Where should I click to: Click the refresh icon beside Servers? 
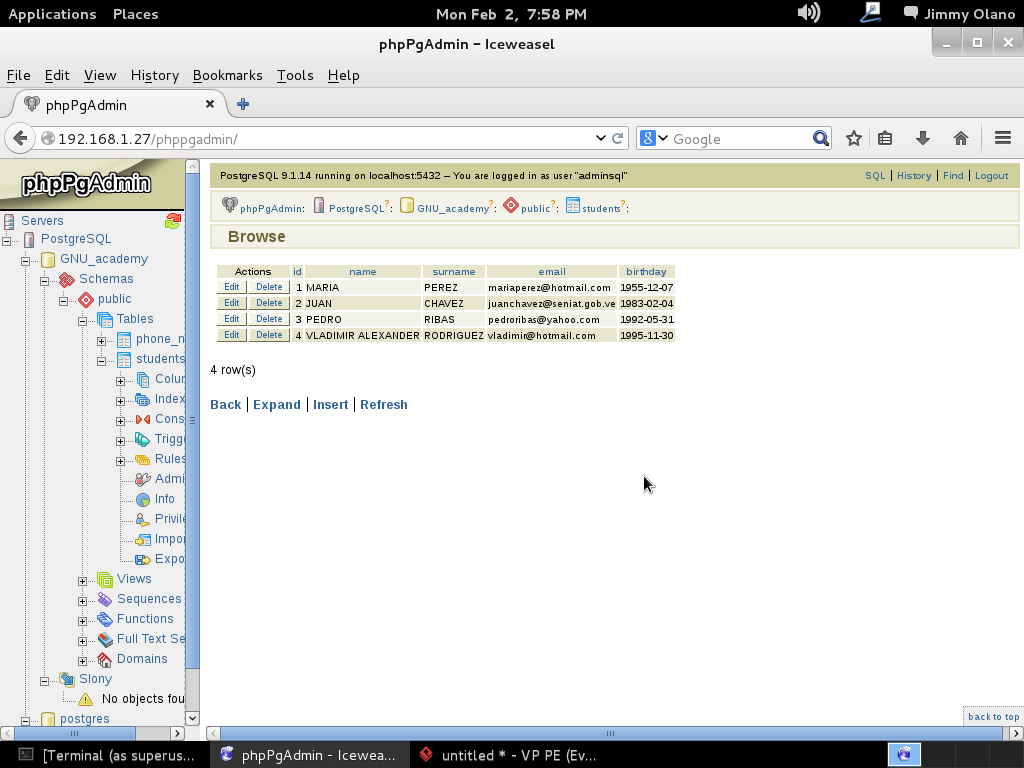(173, 221)
